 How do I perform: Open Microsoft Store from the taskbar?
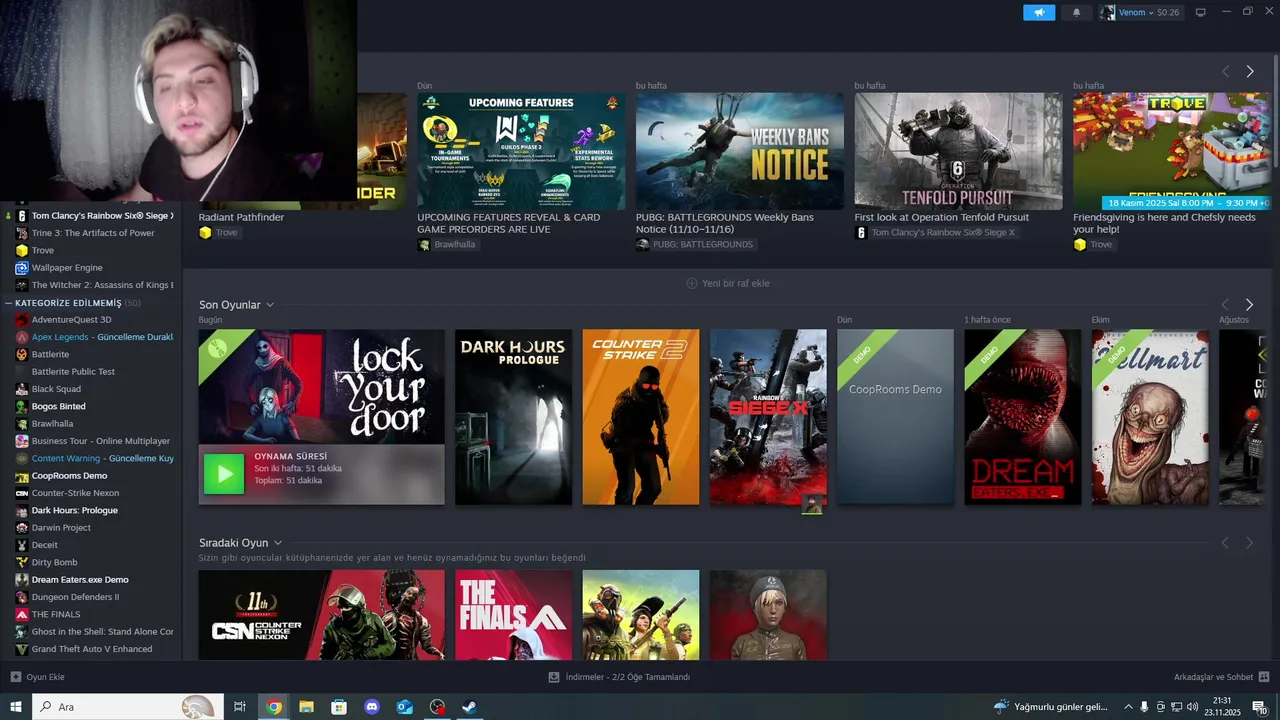coord(339,707)
